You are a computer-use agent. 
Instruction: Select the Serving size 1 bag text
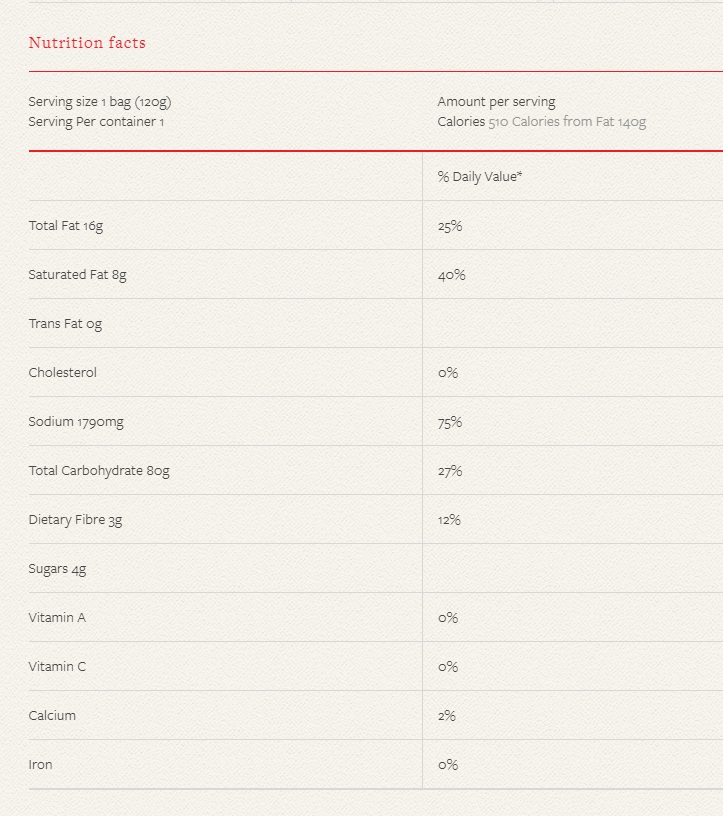tap(100, 102)
